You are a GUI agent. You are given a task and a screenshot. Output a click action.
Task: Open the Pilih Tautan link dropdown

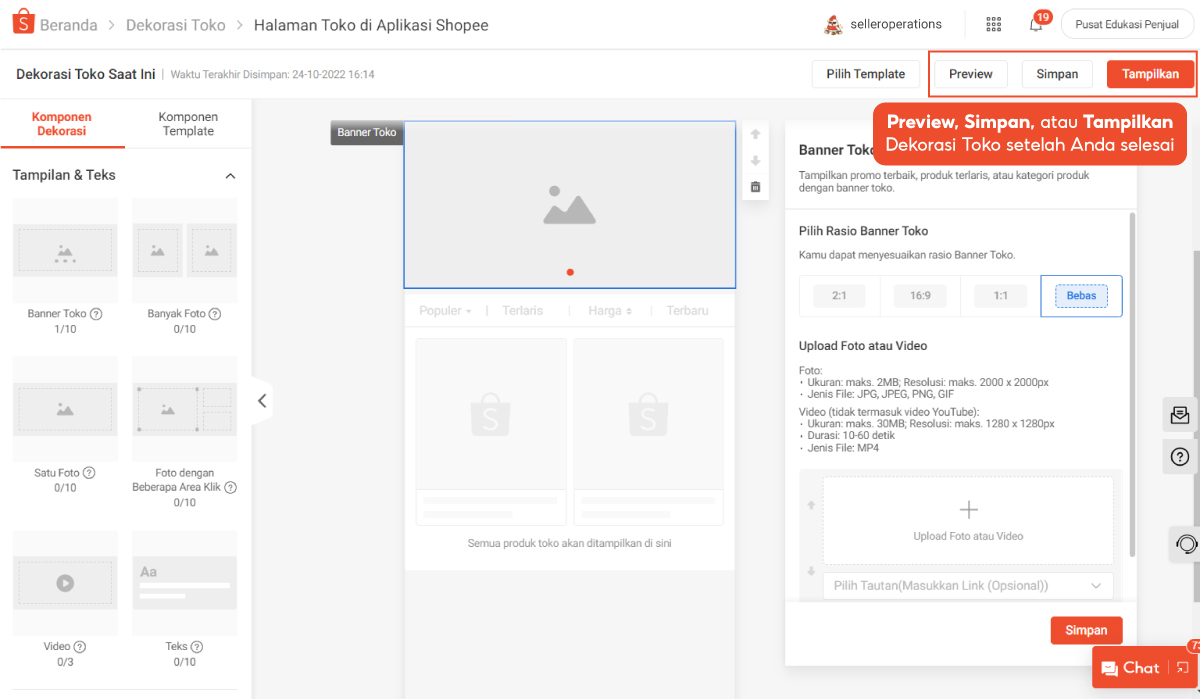click(967, 585)
